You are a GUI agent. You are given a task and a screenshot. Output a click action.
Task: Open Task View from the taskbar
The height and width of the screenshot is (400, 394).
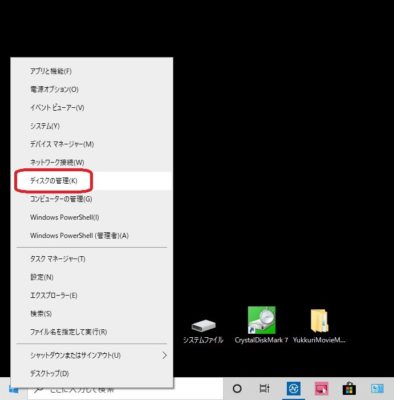pos(264,389)
